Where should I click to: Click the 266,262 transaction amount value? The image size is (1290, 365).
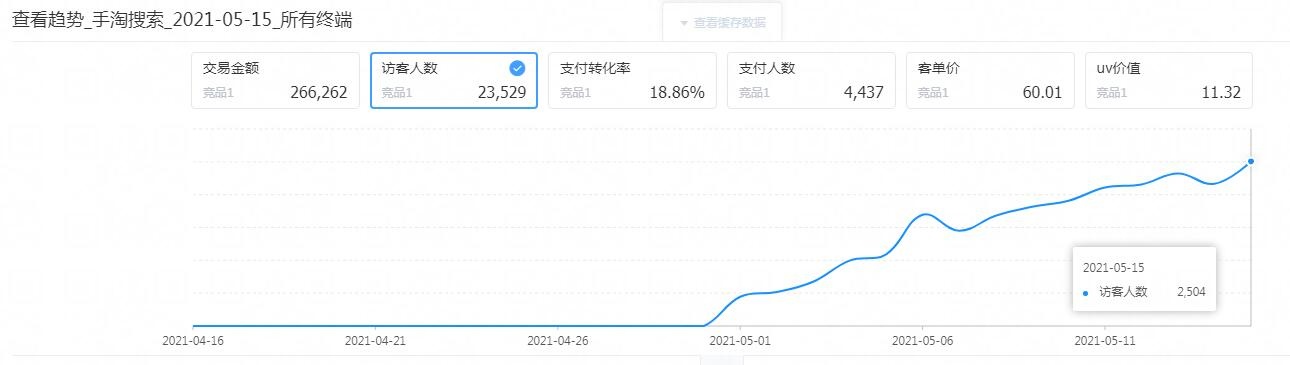click(x=319, y=93)
